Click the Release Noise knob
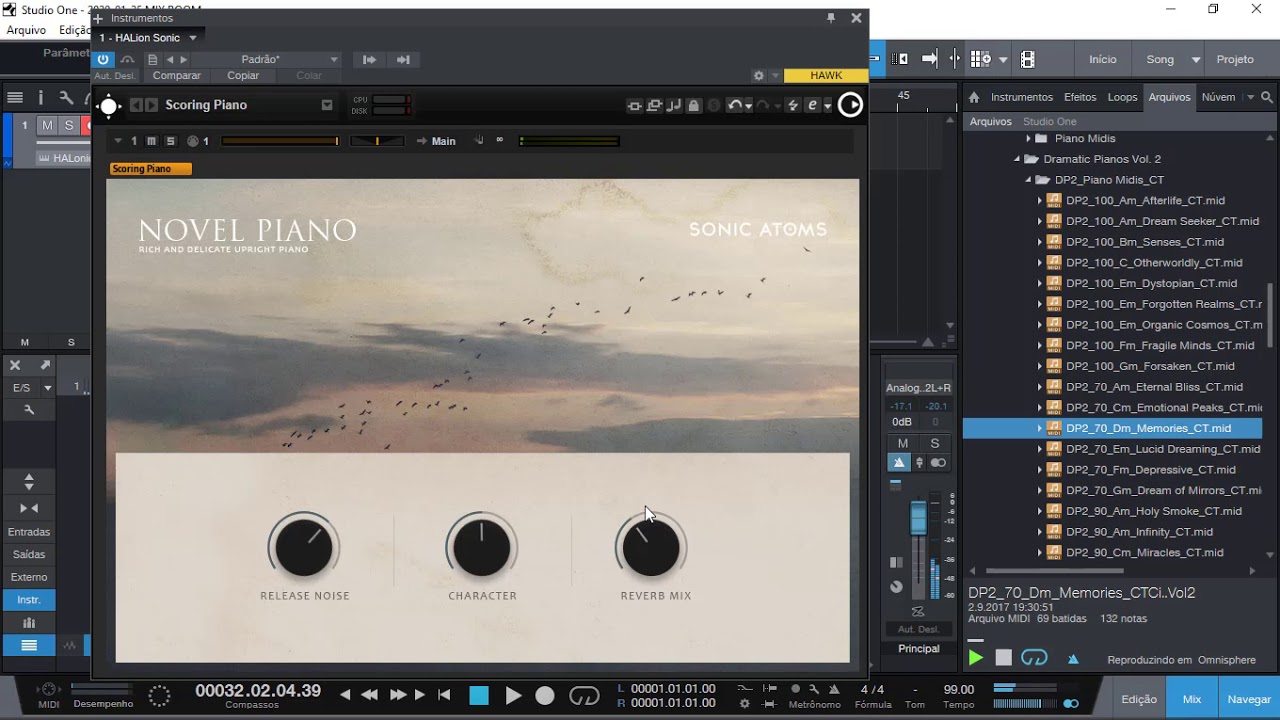 click(x=304, y=548)
